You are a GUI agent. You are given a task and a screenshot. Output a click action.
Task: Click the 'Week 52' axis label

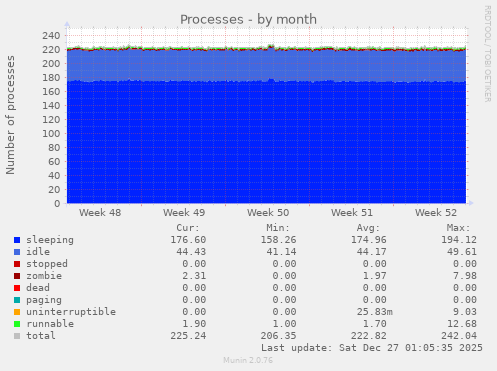(436, 213)
